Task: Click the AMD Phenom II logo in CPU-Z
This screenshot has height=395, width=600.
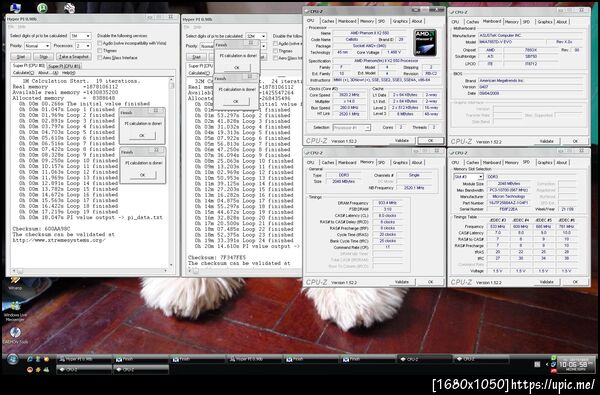Action: click(425, 42)
